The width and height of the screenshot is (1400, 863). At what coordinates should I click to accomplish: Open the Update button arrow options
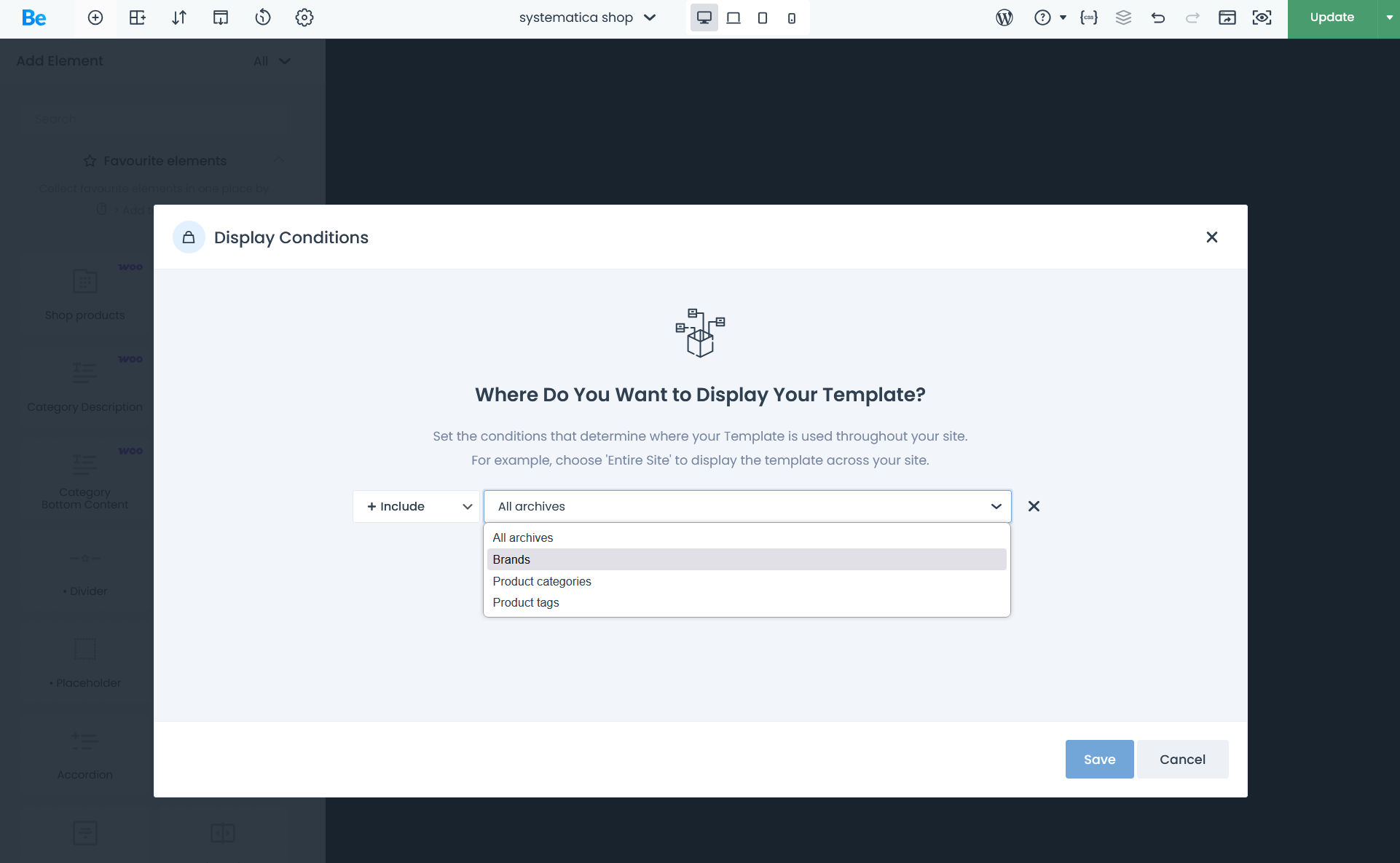tap(1389, 17)
